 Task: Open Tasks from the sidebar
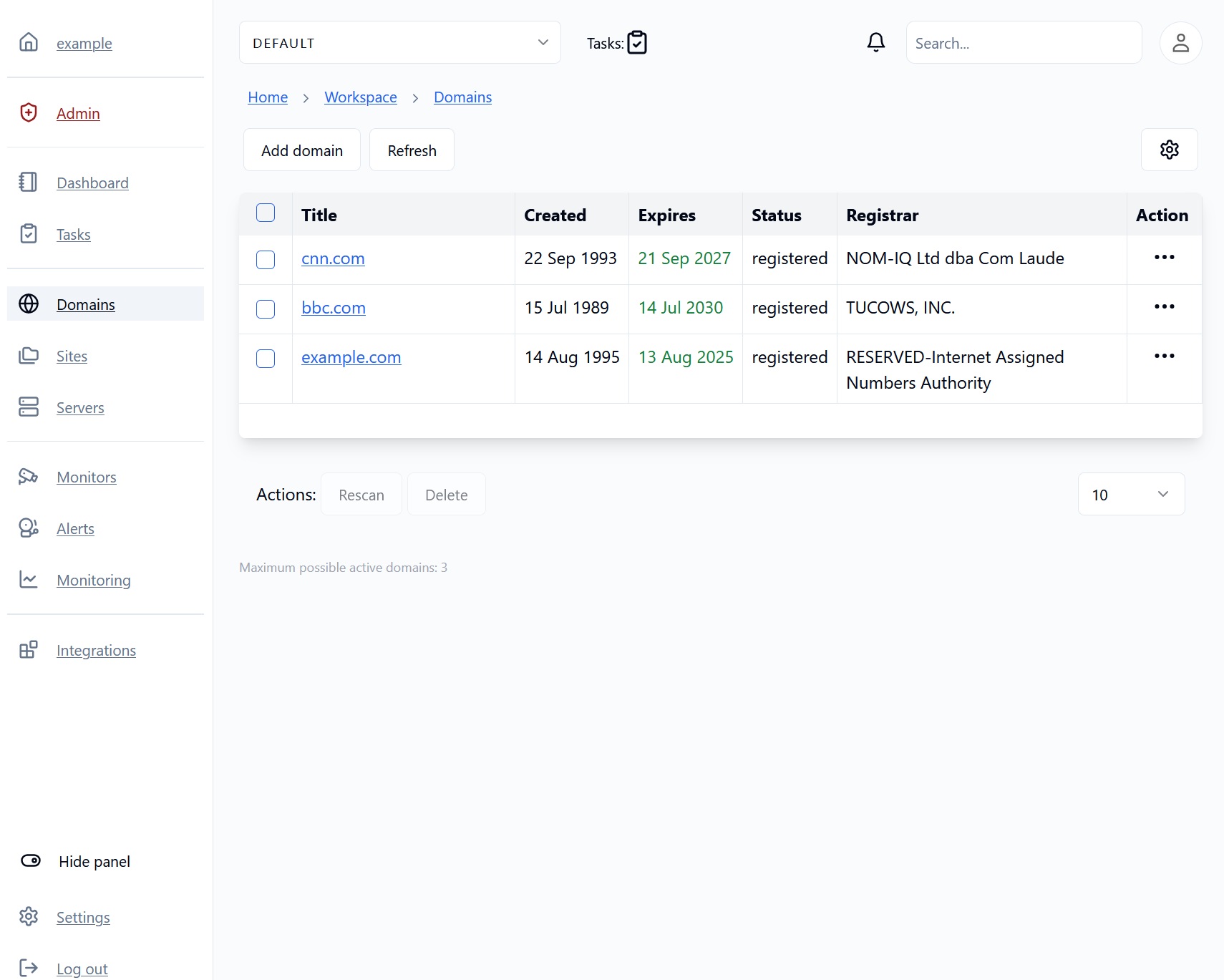point(74,234)
